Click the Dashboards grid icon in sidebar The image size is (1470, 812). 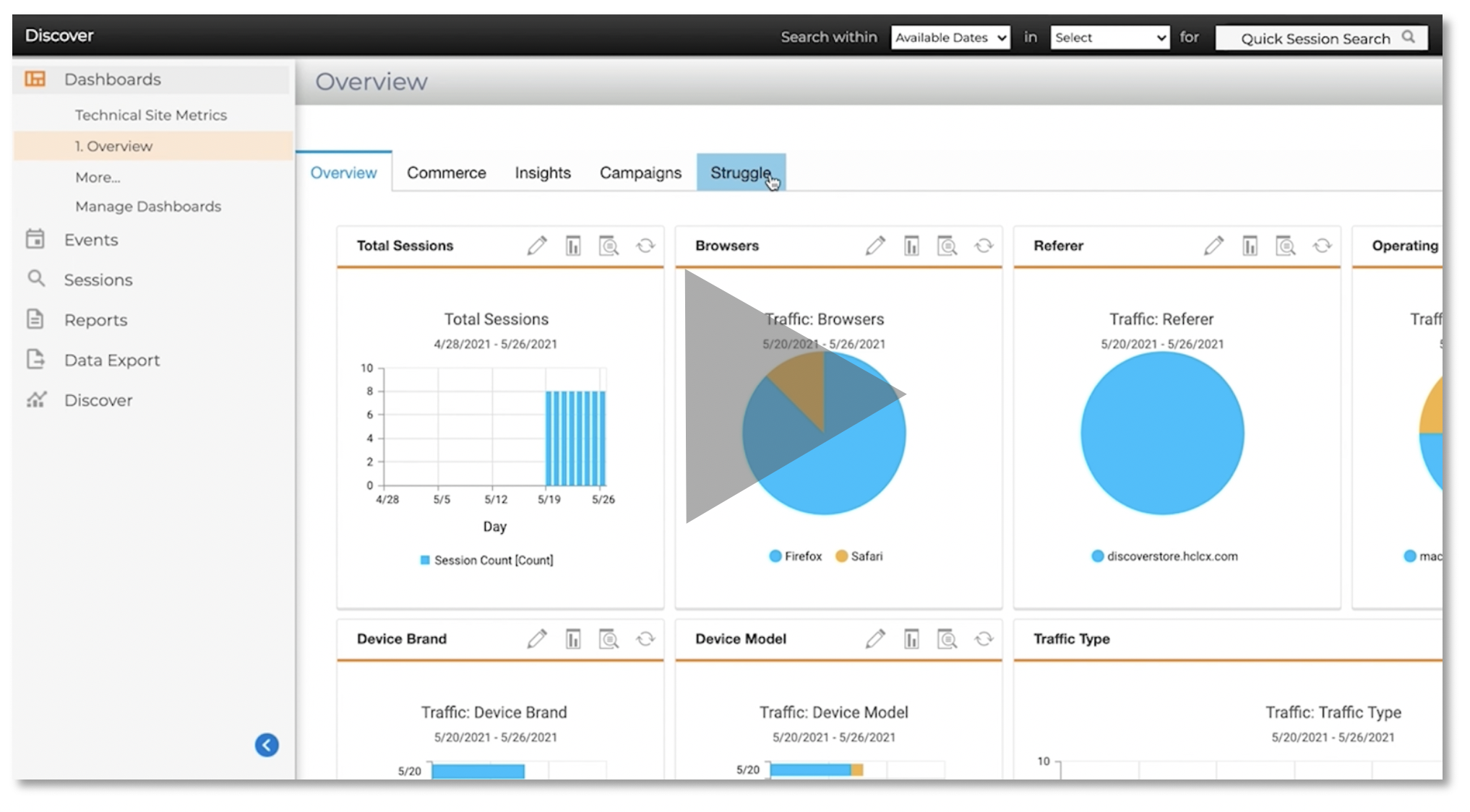tap(35, 79)
